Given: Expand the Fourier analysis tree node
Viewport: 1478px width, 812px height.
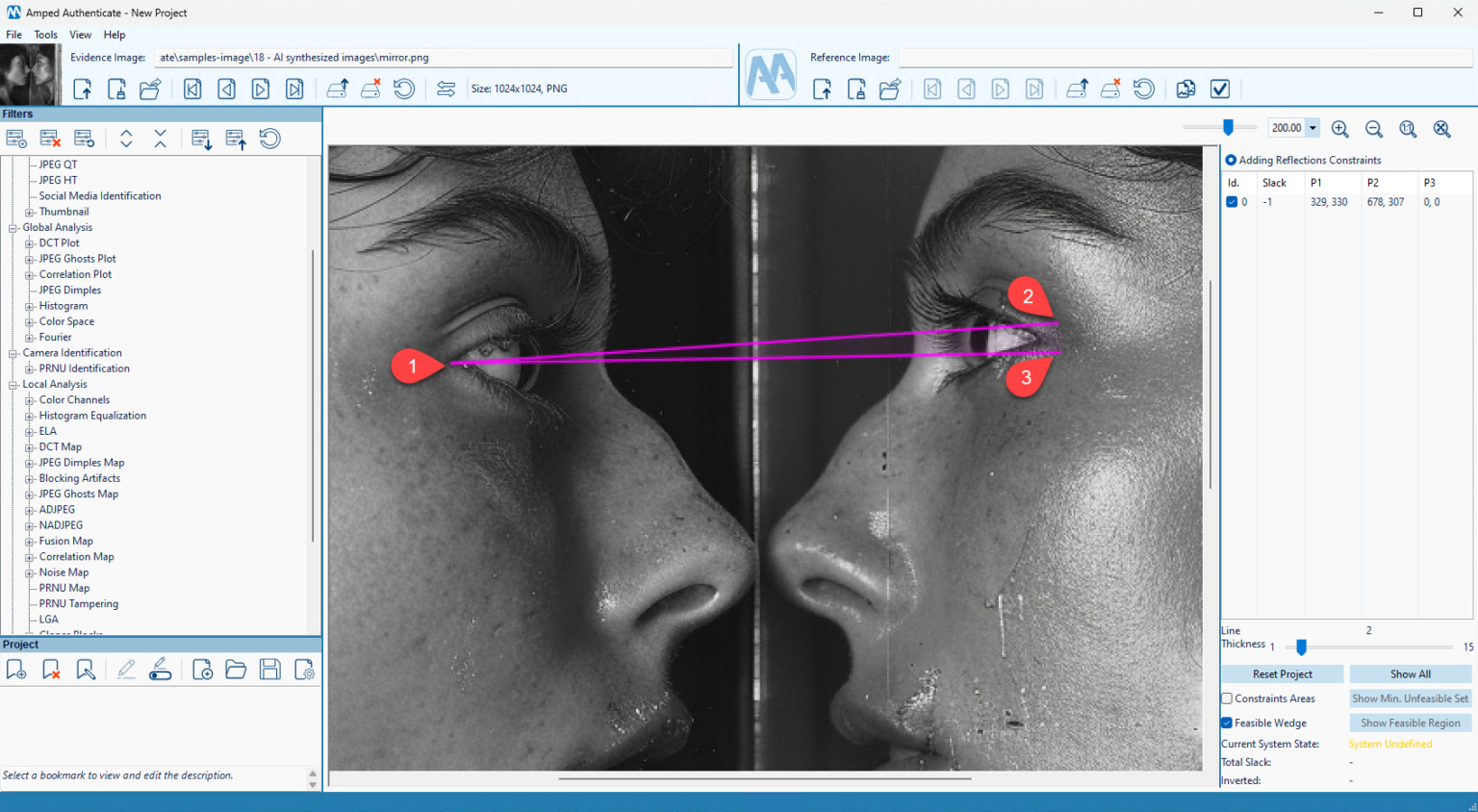Looking at the screenshot, I should pyautogui.click(x=30, y=337).
